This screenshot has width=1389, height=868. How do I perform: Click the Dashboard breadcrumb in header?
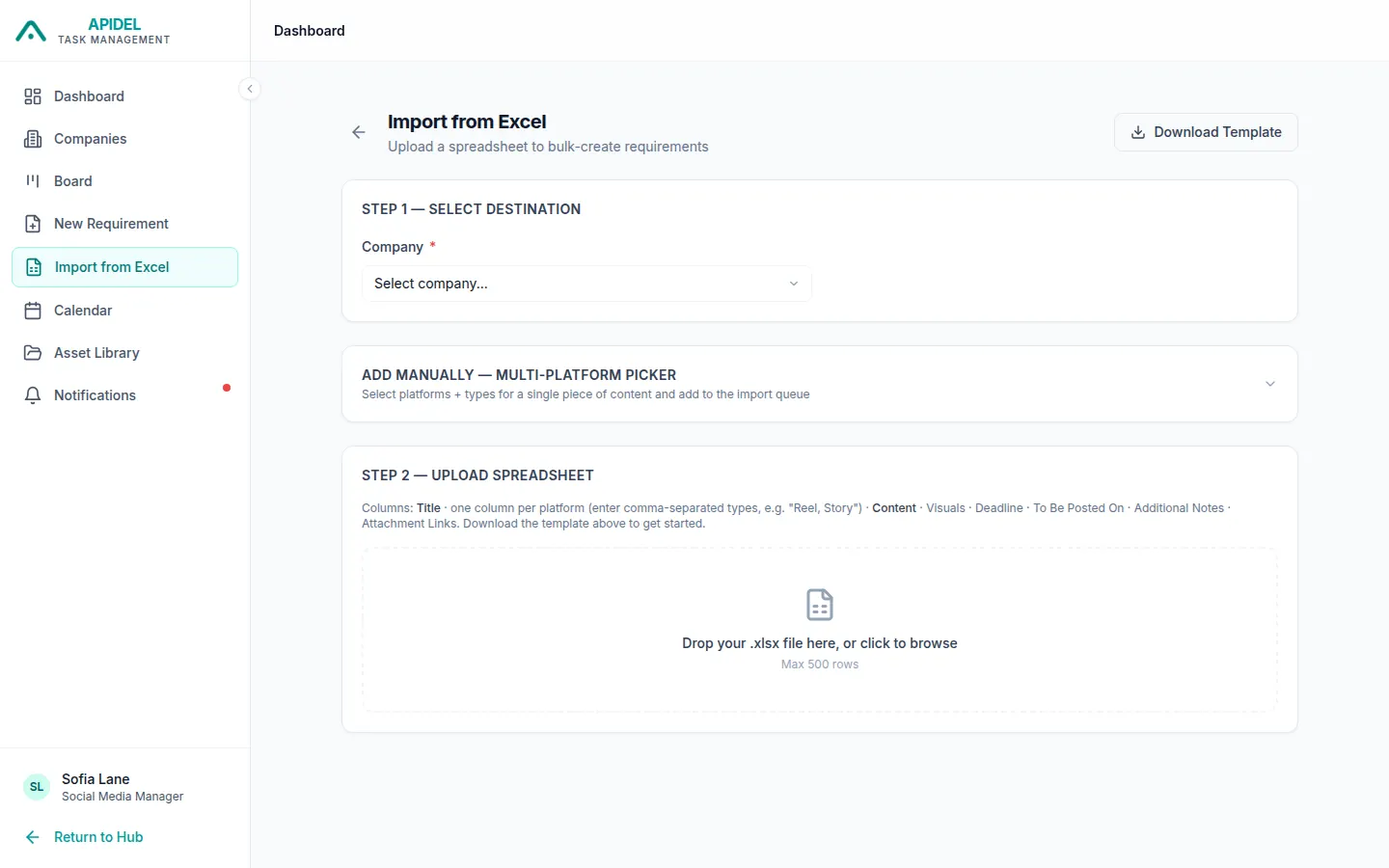click(x=310, y=31)
